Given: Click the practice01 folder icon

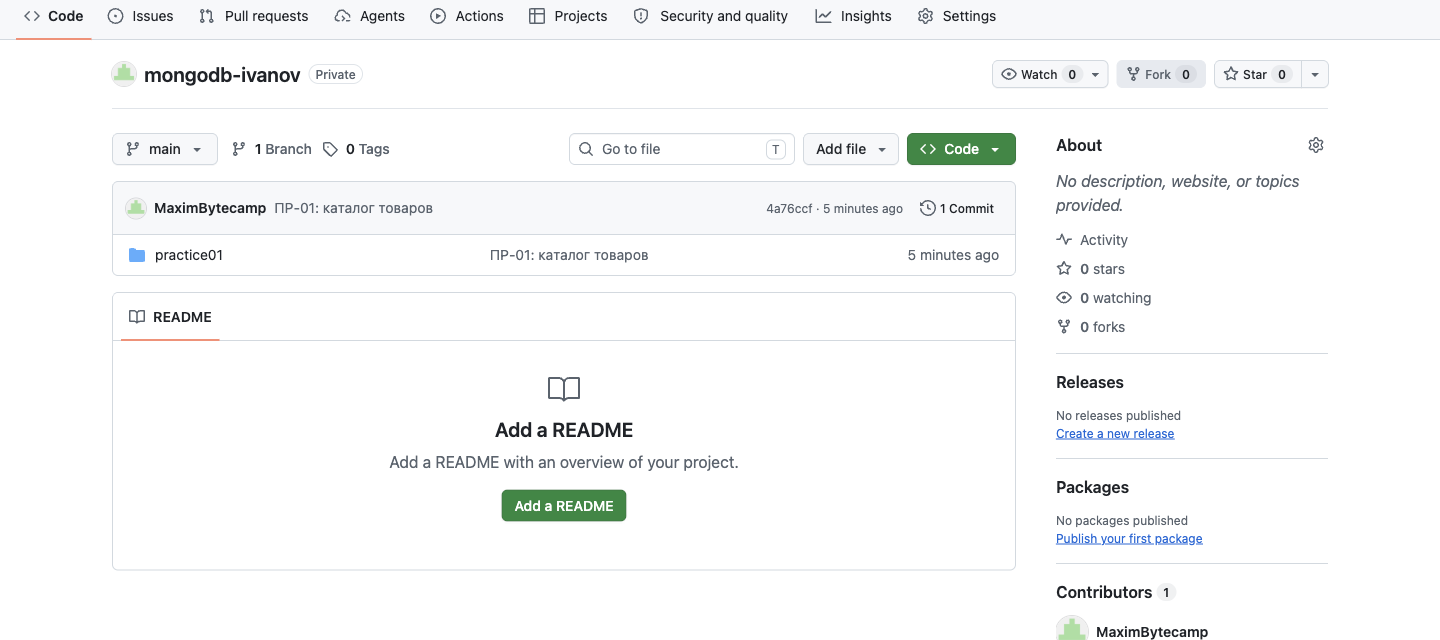Looking at the screenshot, I should pos(137,255).
